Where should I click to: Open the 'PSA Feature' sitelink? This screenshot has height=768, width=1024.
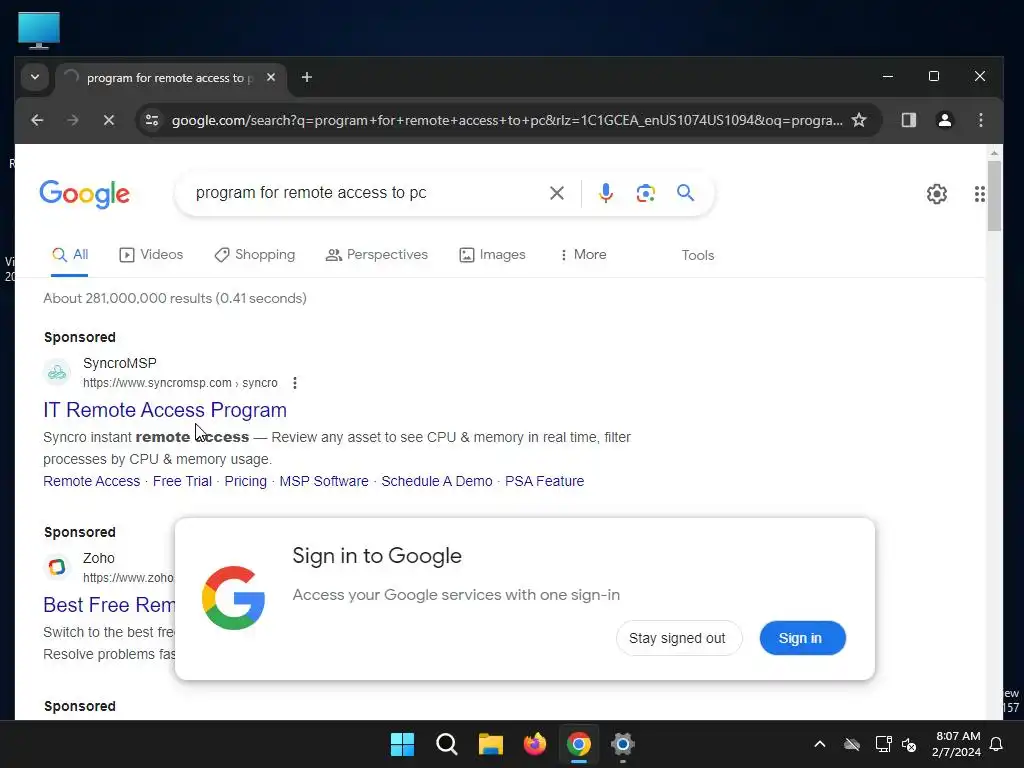click(545, 481)
